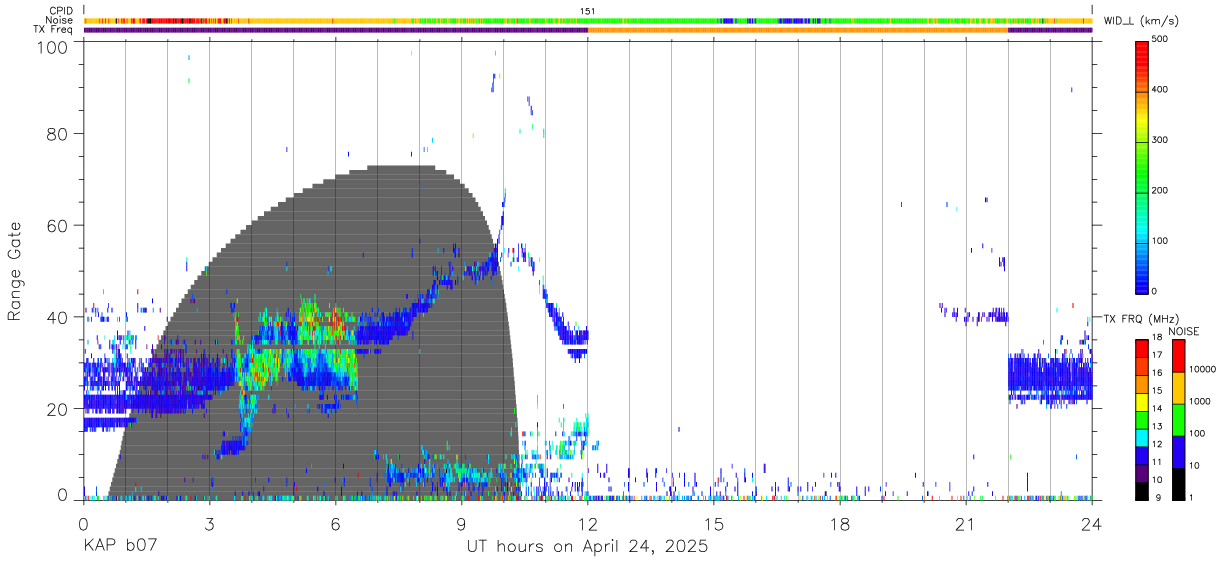This screenshot has height=567, width=1228.
Task: Click the x-axis tick label 24
Action: click(1091, 524)
